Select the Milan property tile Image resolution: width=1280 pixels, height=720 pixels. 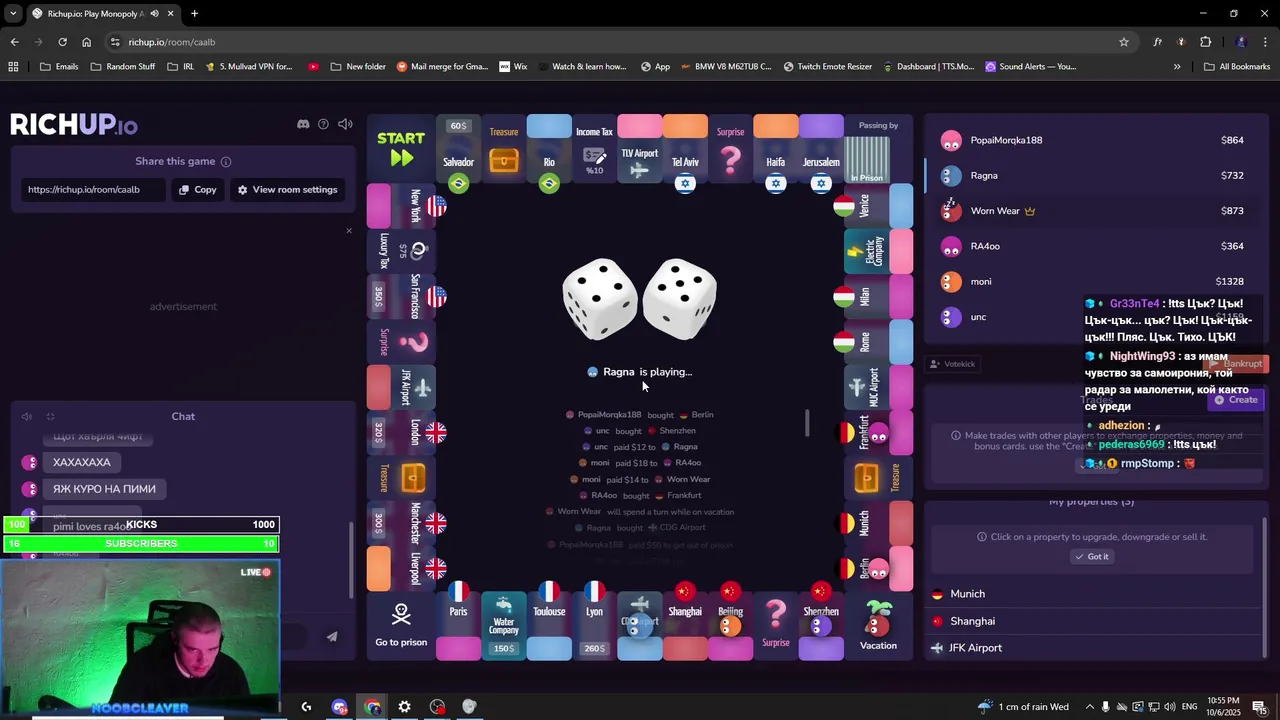click(878, 297)
